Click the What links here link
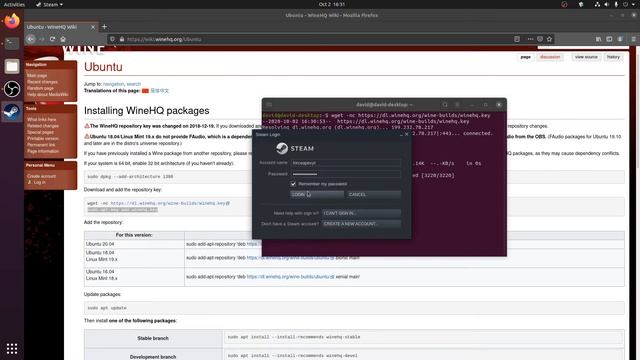 point(42,120)
